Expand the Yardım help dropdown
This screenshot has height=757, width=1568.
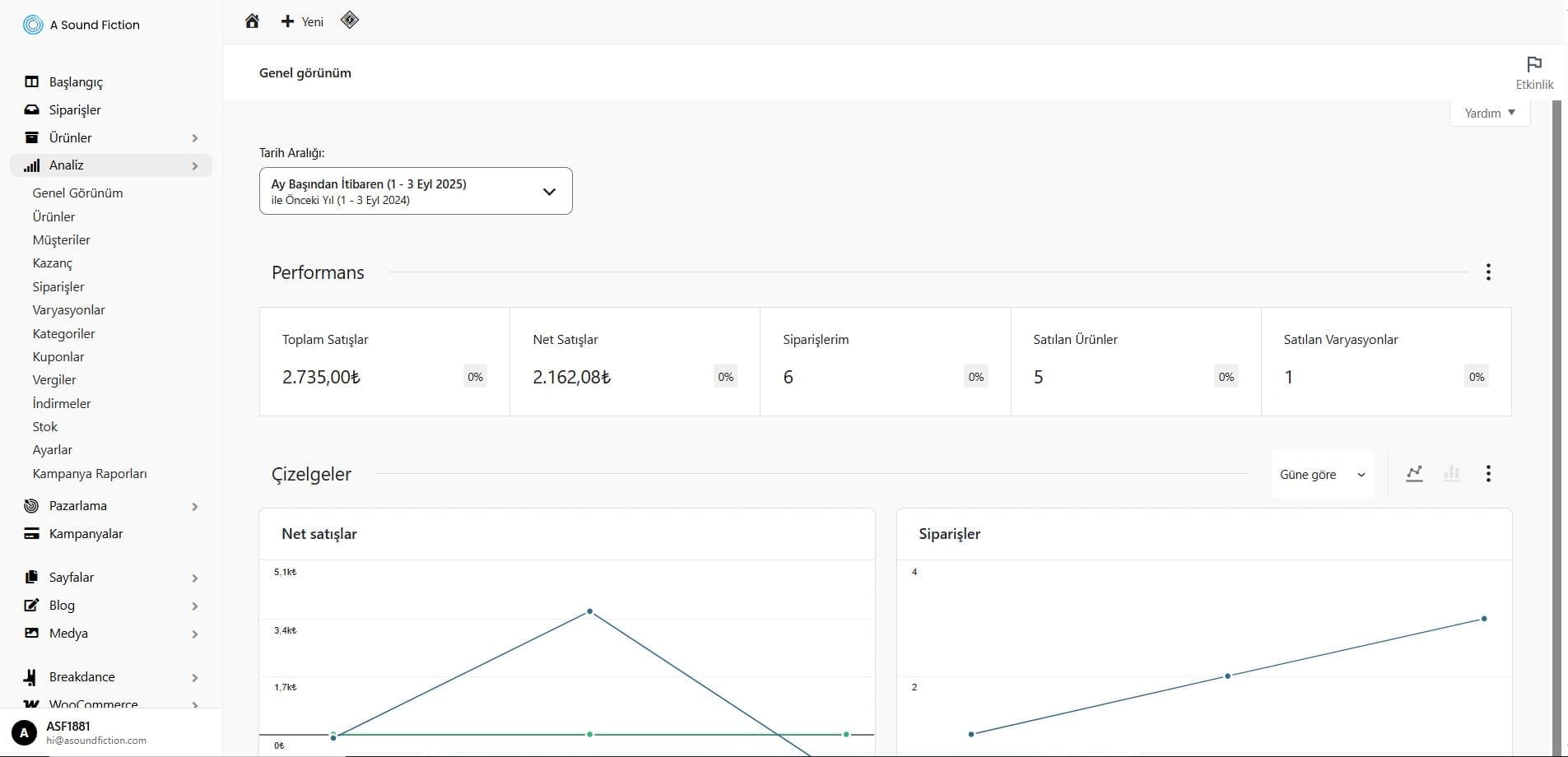click(x=1489, y=114)
